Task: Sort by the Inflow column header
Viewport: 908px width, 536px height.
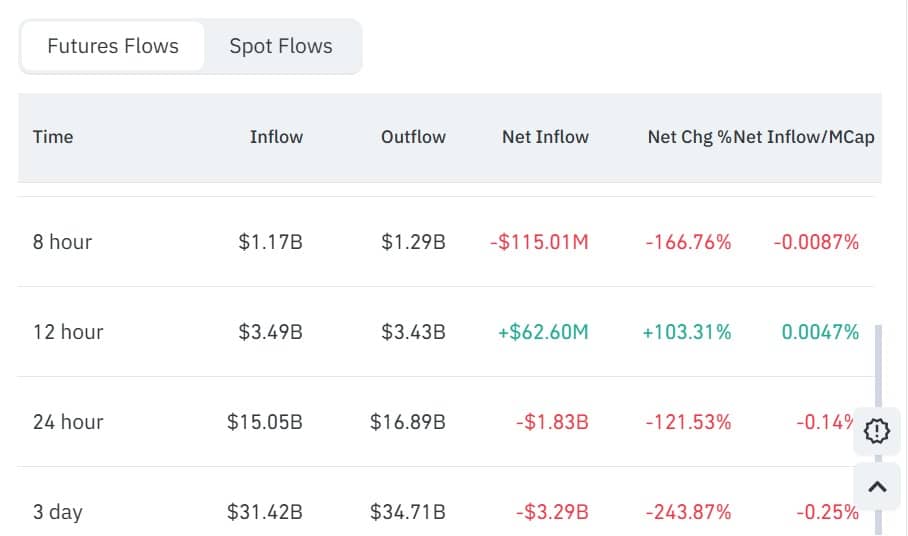Action: [x=276, y=137]
